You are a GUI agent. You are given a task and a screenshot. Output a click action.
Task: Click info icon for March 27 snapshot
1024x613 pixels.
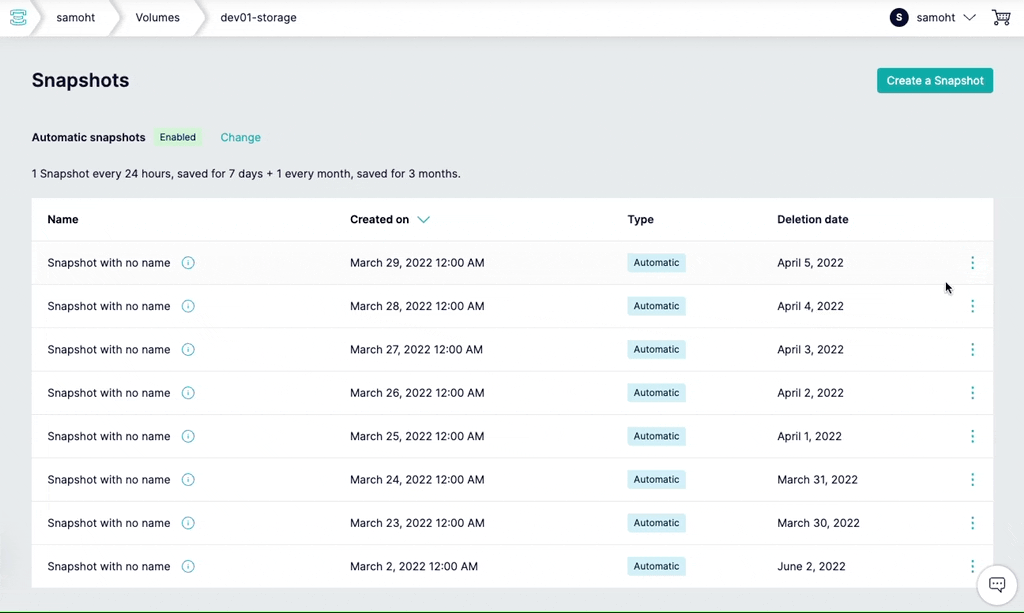tap(188, 350)
